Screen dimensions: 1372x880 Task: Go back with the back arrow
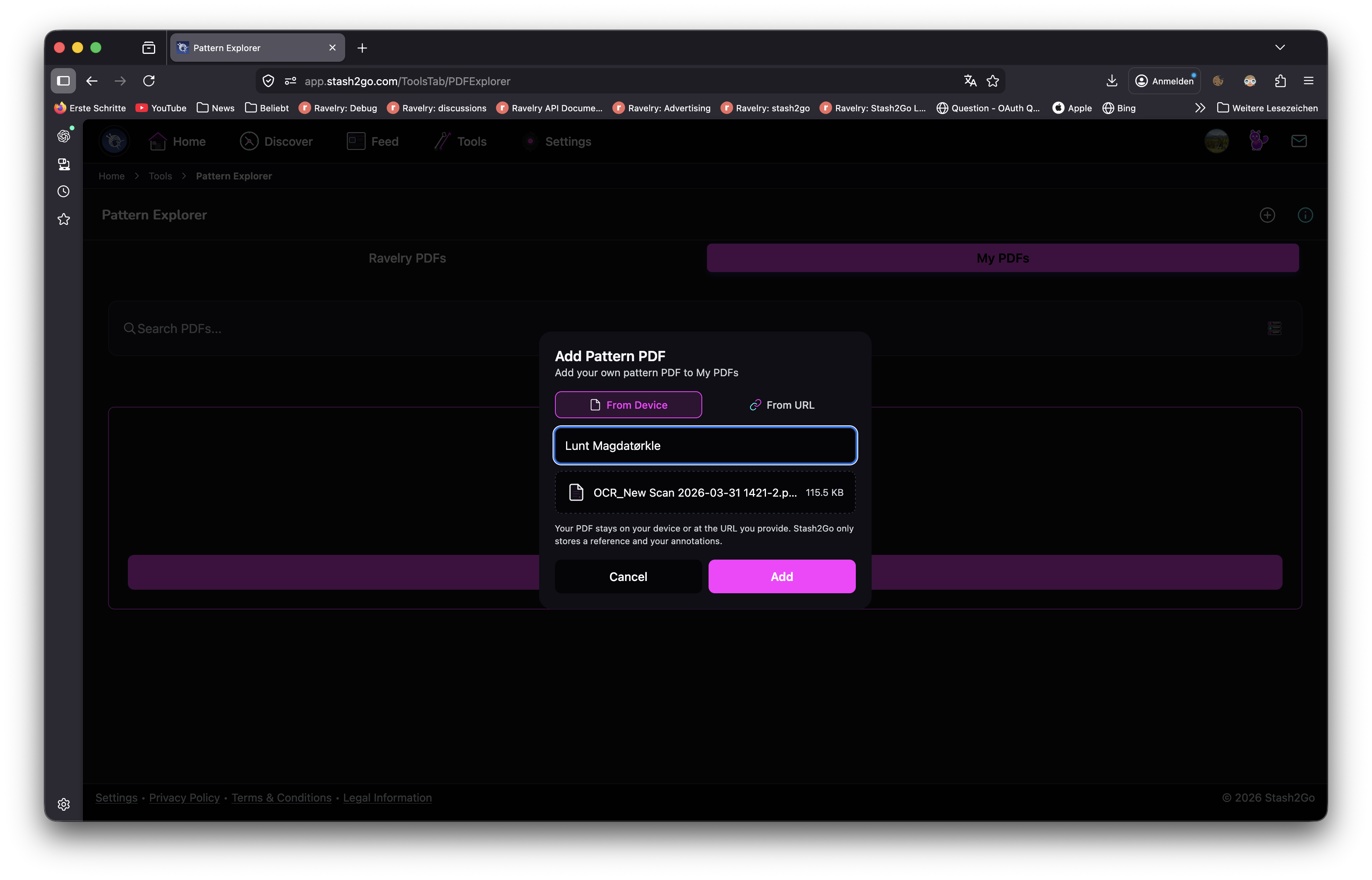pyautogui.click(x=92, y=81)
